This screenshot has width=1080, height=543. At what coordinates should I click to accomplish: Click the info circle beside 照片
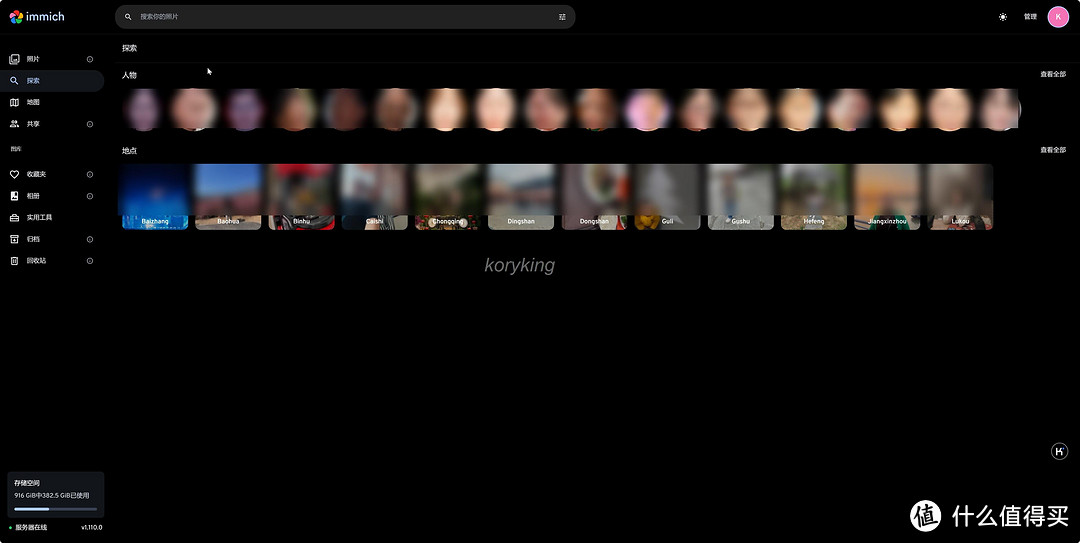tap(90, 59)
